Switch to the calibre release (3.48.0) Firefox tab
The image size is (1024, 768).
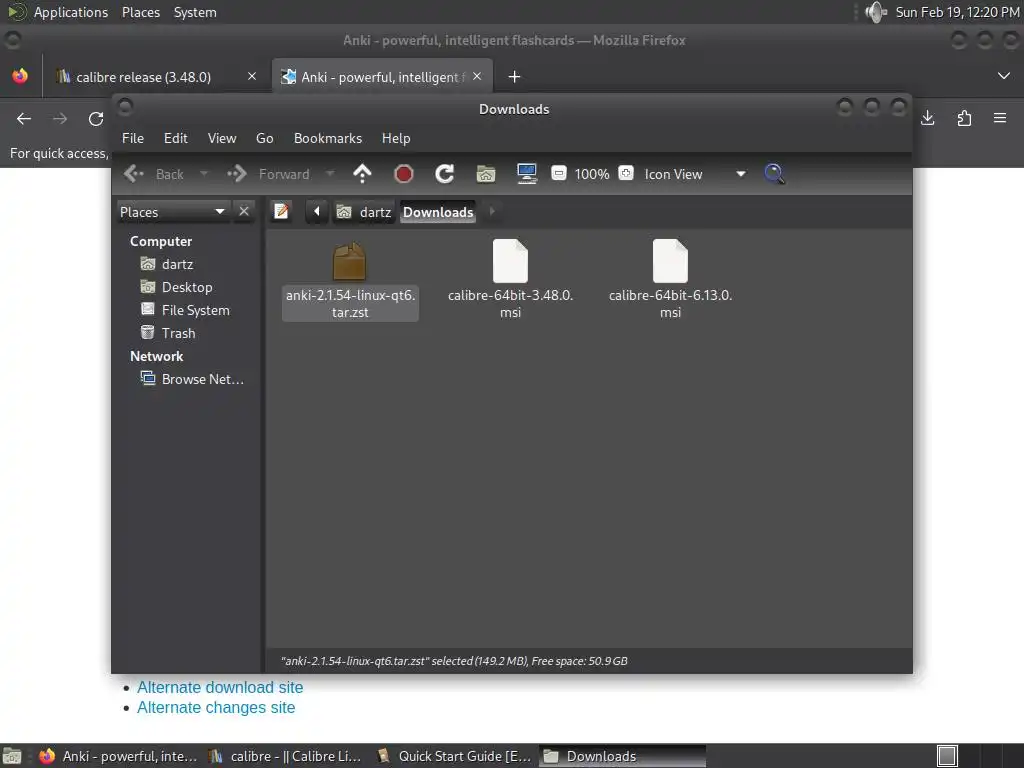144,77
